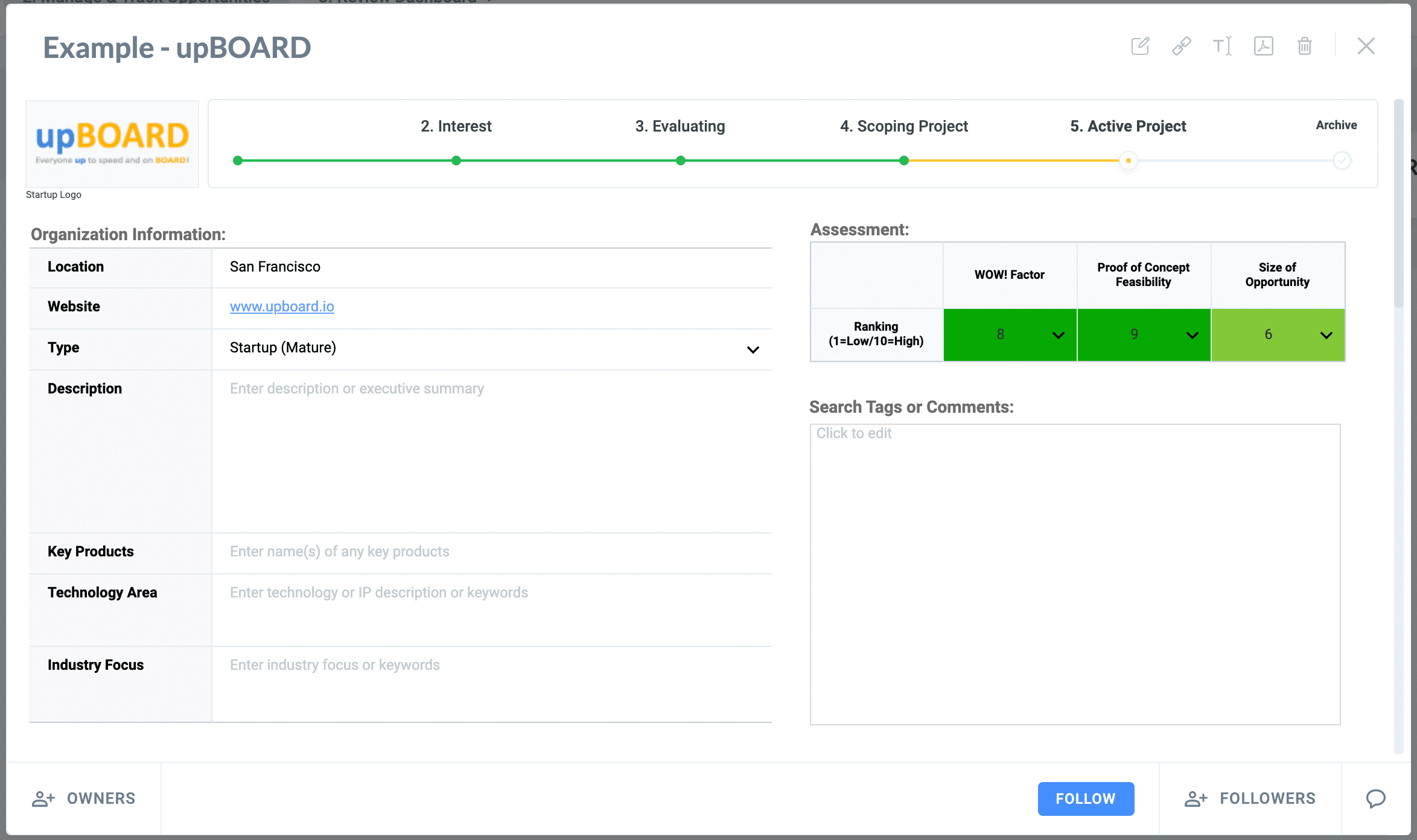Click the Archive checkmark circle

1342,161
